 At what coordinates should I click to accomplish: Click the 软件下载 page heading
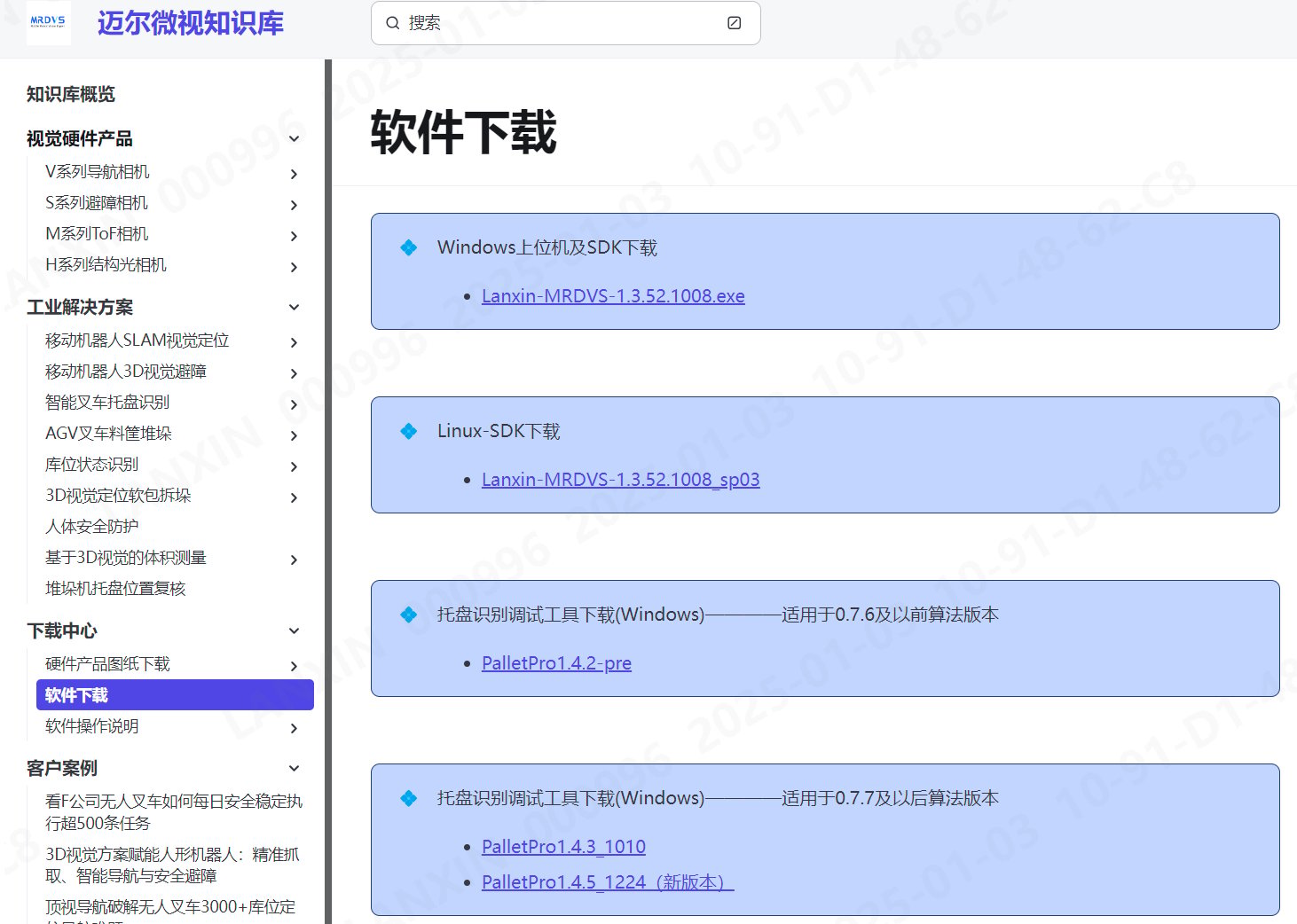[x=463, y=132]
